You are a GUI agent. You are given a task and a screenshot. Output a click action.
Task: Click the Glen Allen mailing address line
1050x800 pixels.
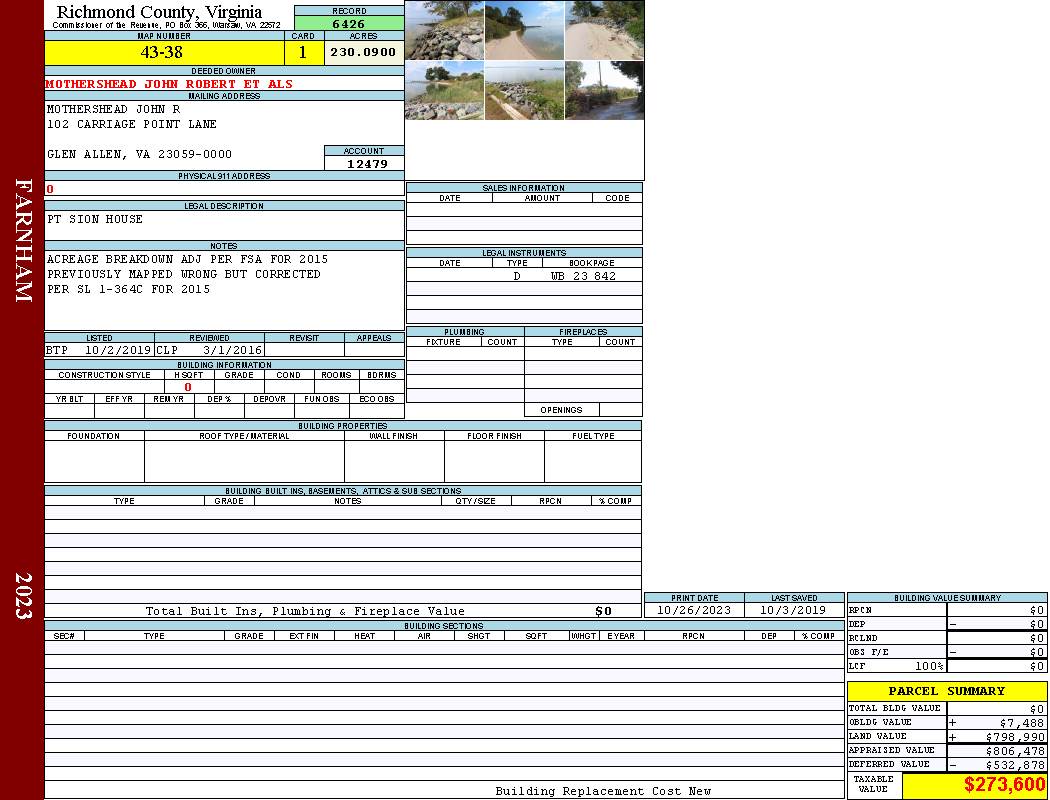click(139, 154)
